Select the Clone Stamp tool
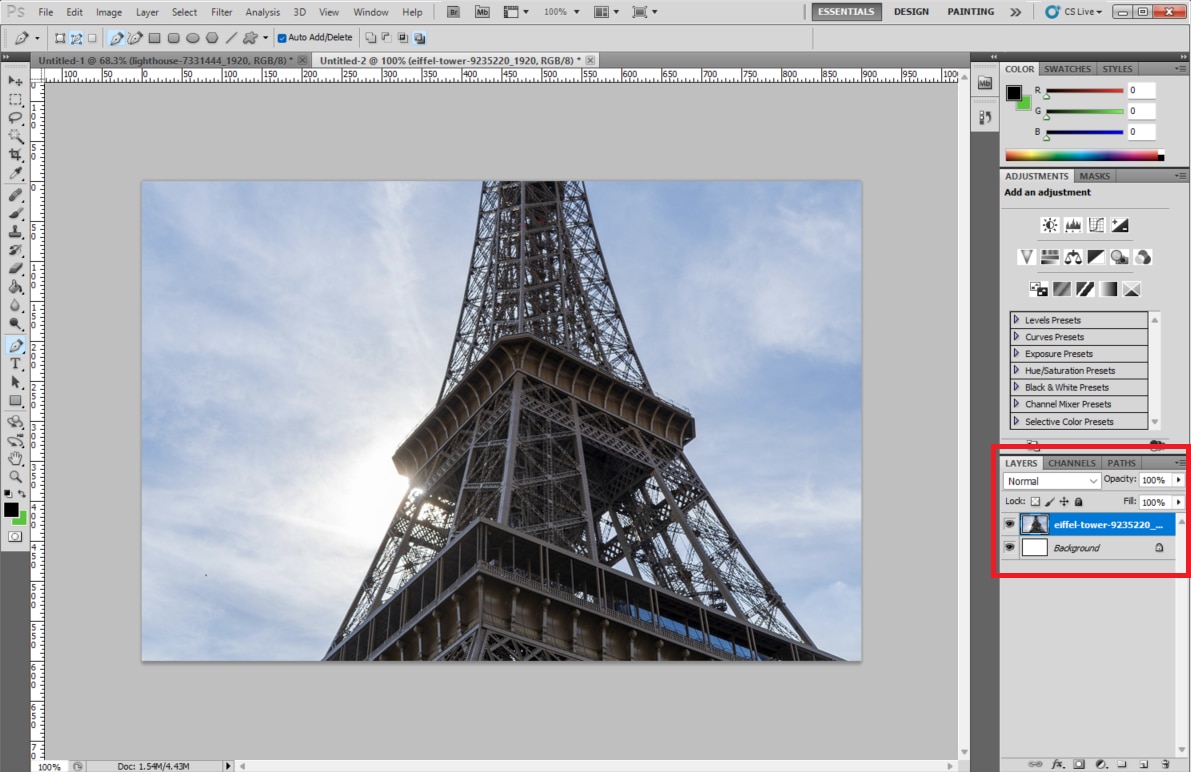 click(x=15, y=232)
